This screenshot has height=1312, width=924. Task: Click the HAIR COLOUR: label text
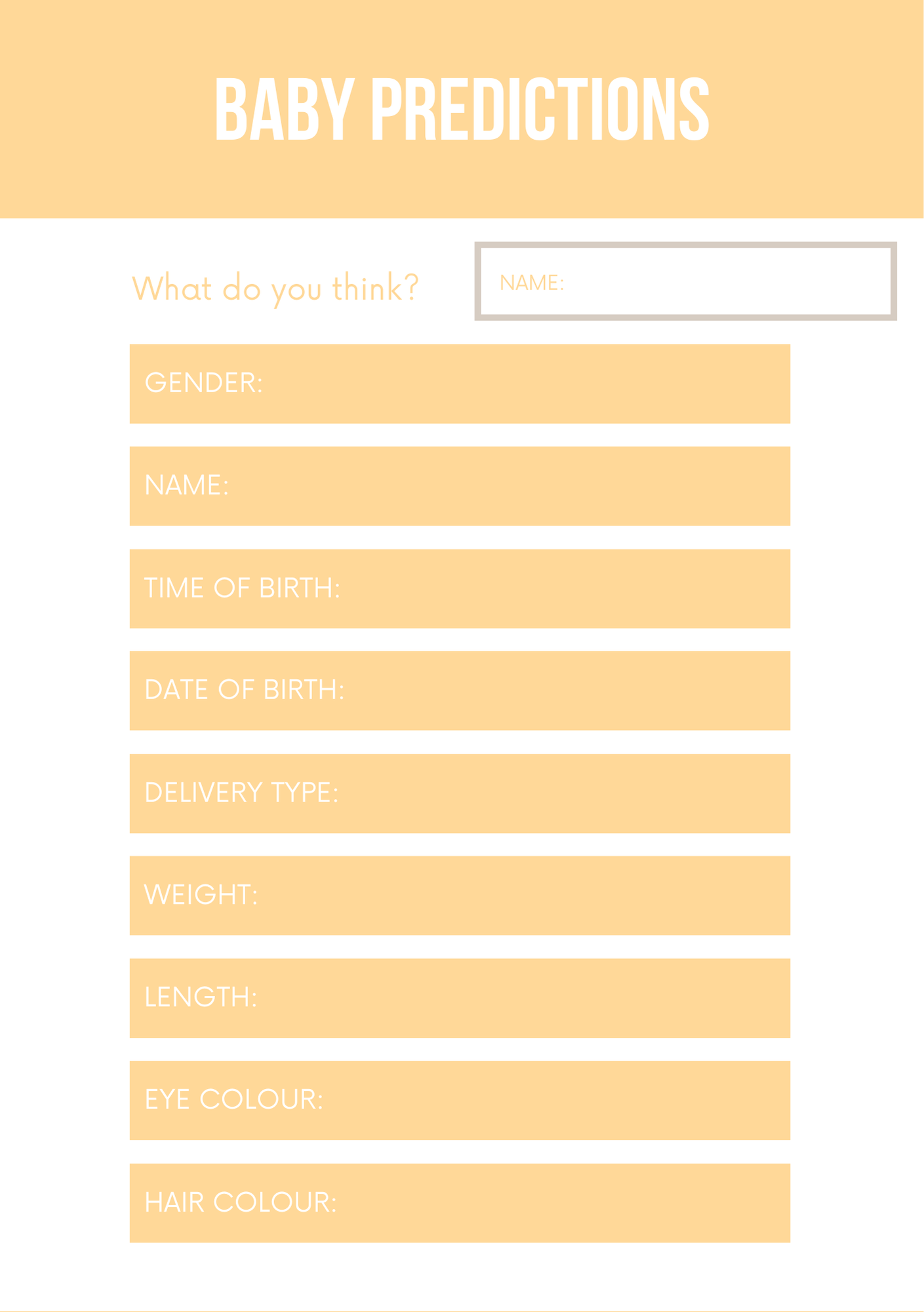click(x=240, y=1202)
